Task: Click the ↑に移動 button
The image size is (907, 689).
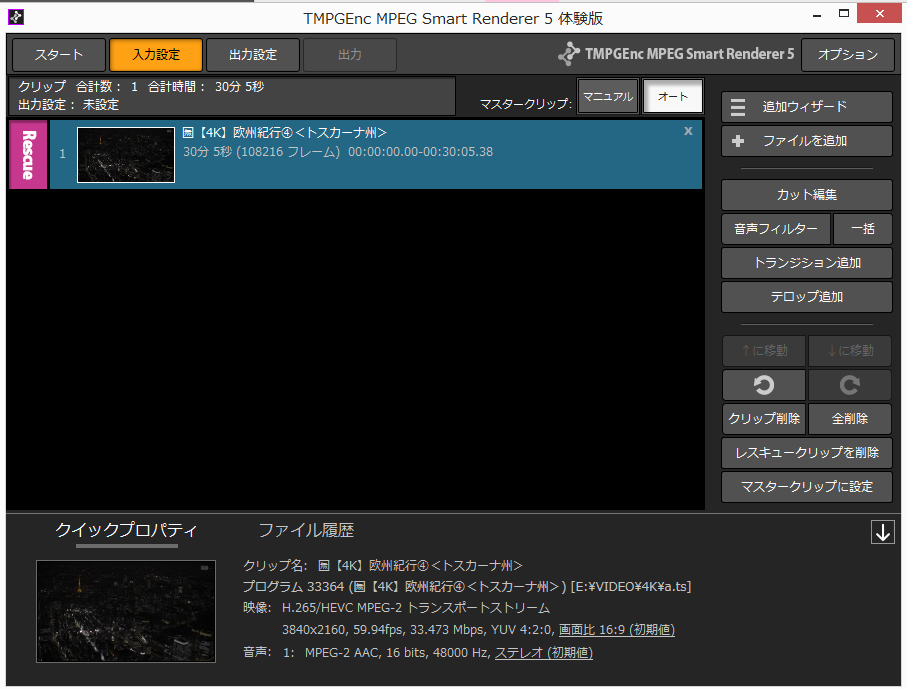Action: point(764,351)
